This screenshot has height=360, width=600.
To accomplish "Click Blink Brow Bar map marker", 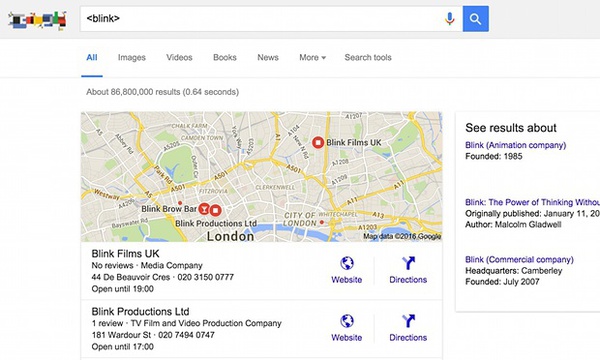I will click(204, 209).
